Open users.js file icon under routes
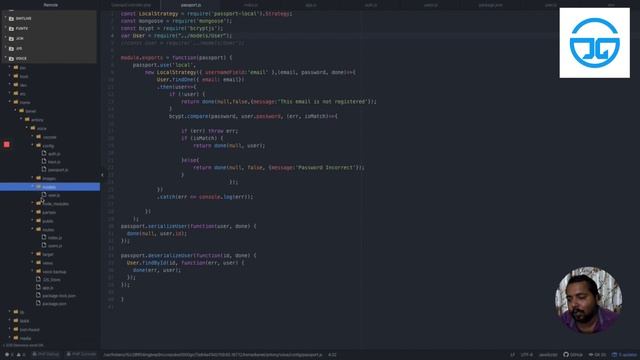 point(44,245)
